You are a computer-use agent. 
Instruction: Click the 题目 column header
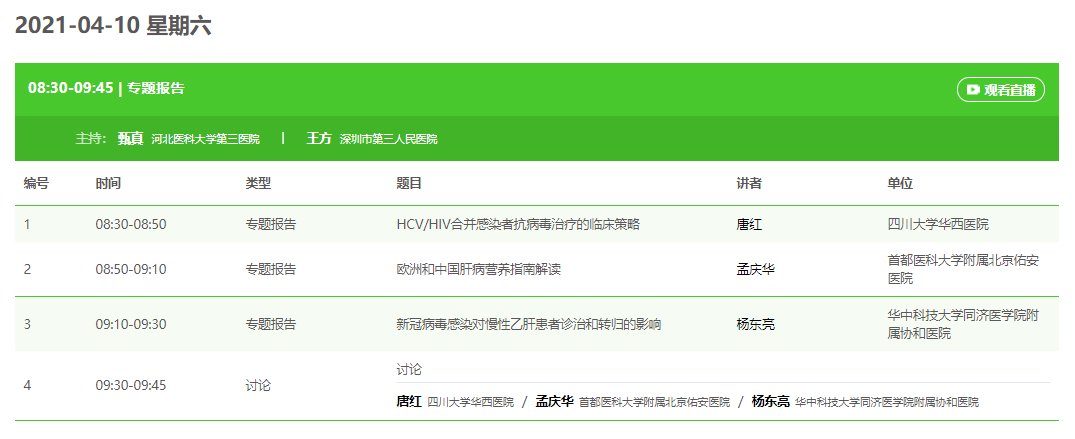pyautogui.click(x=409, y=184)
